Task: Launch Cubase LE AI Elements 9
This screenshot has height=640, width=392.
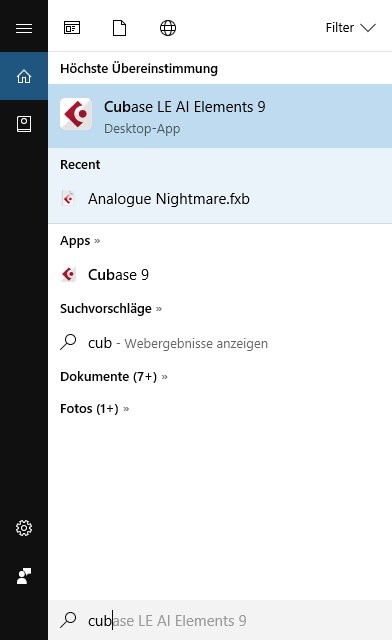Action: [220, 116]
